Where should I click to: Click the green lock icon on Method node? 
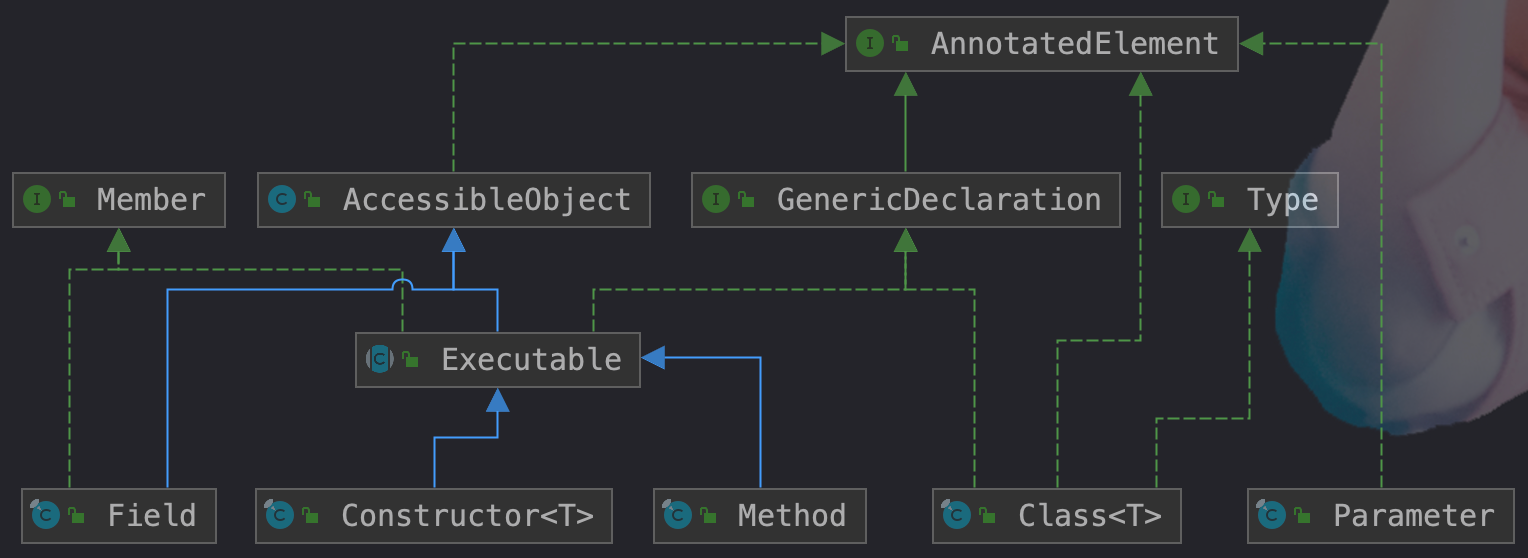click(x=708, y=516)
